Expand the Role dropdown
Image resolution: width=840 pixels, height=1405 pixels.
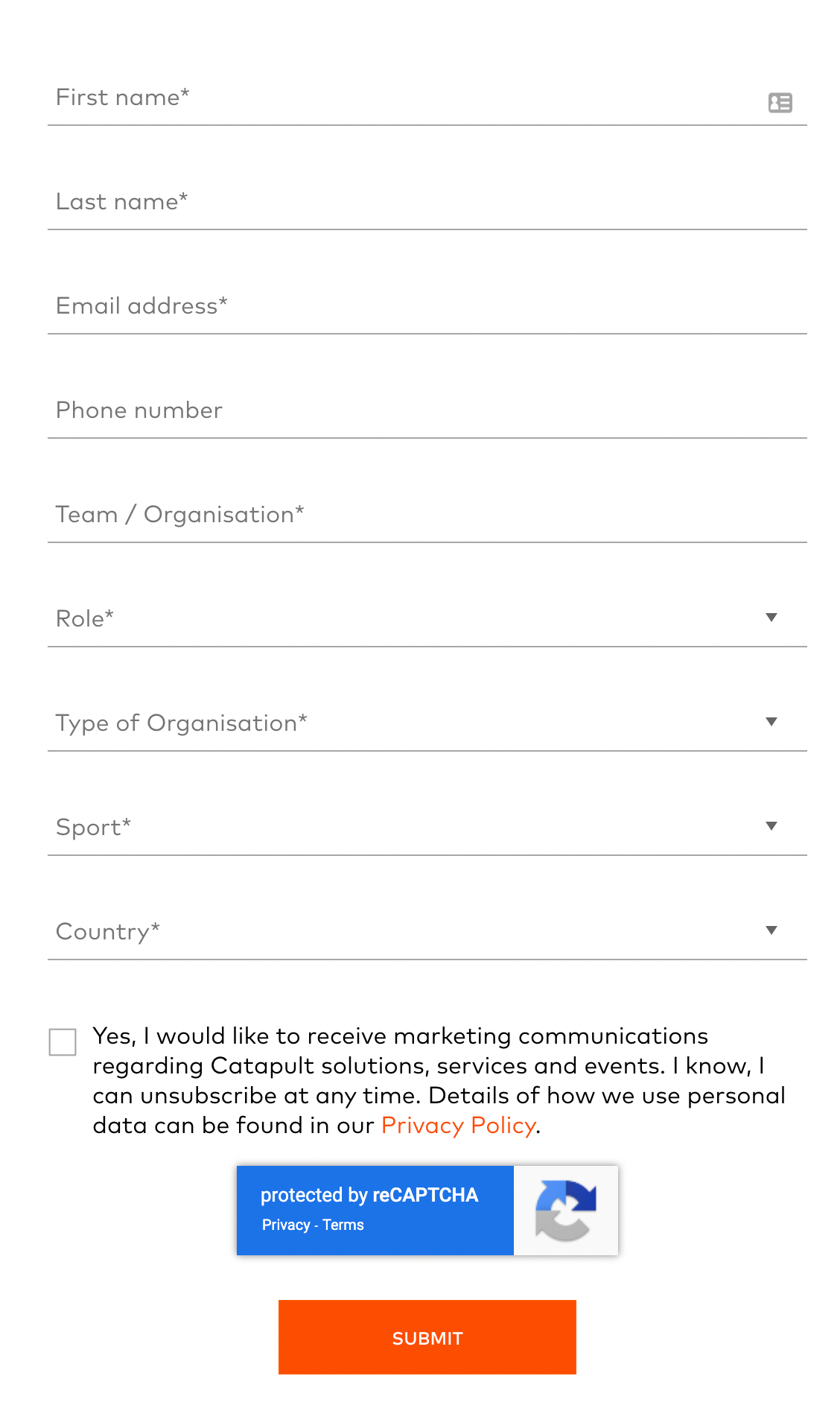427,618
